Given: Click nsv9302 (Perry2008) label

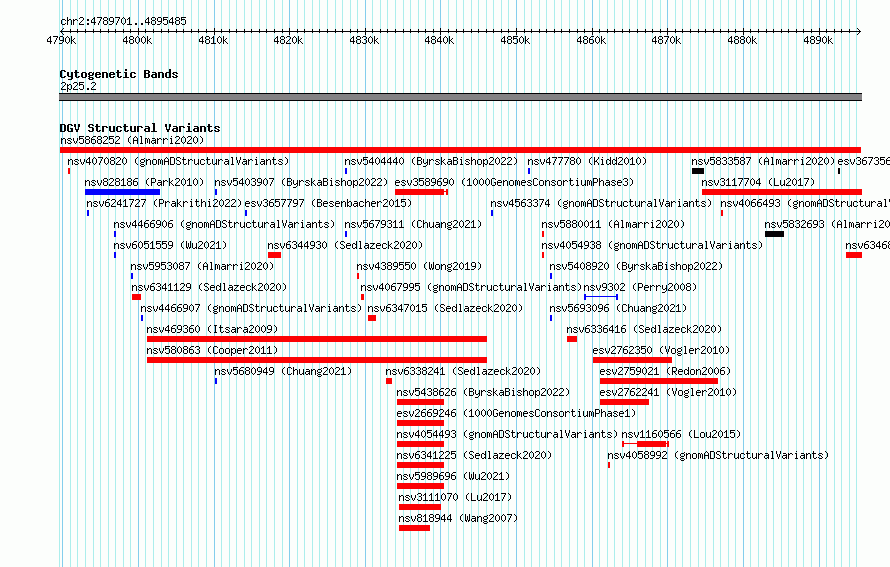Looking at the screenshot, I should (640, 287).
